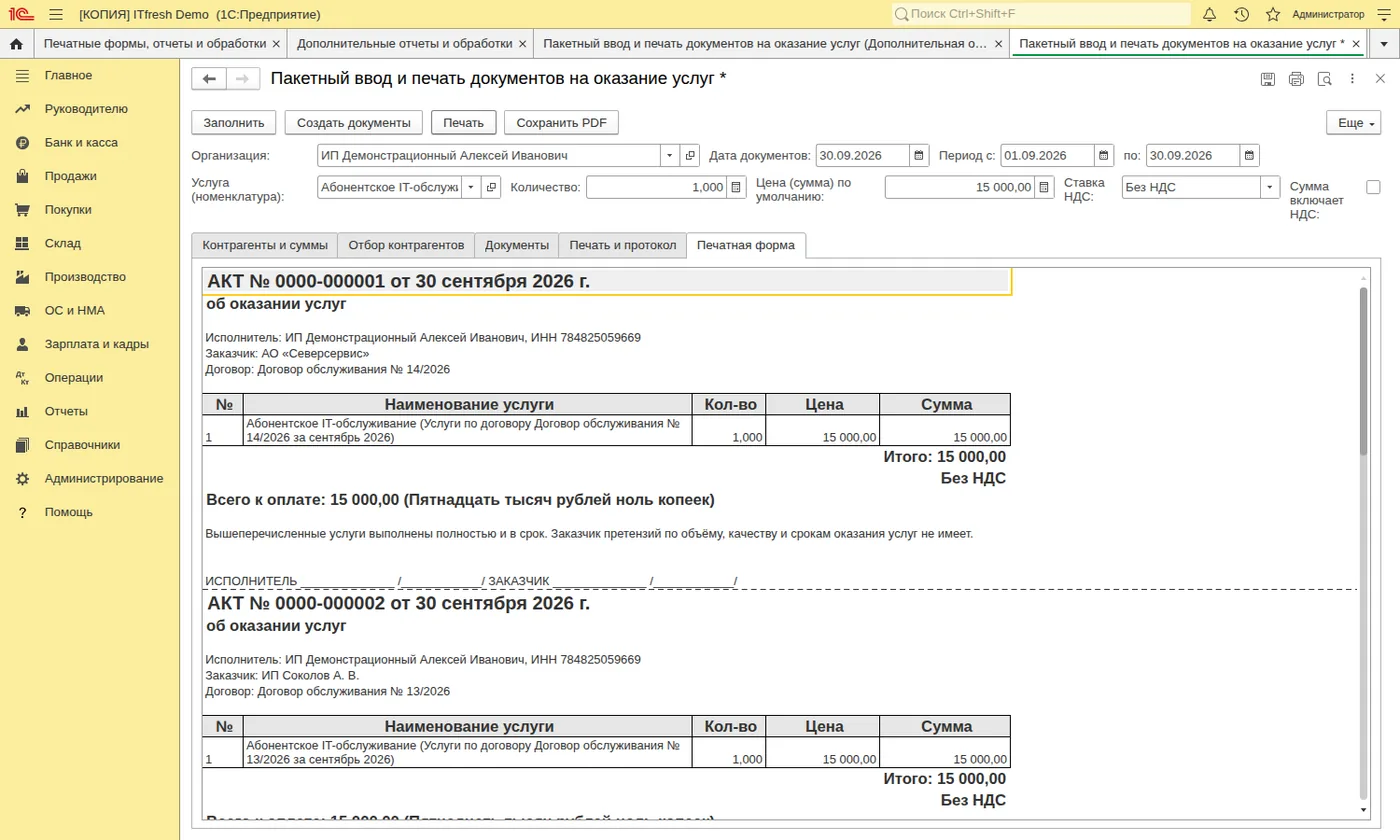Click the search field Поиск Ctrl+Shift+F

1041,14
